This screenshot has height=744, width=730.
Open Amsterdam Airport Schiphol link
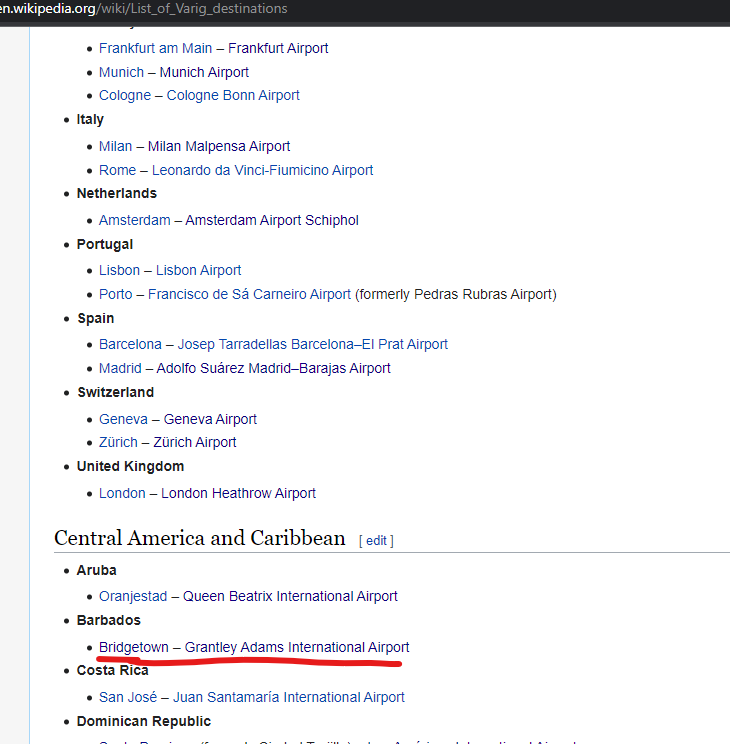(272, 221)
